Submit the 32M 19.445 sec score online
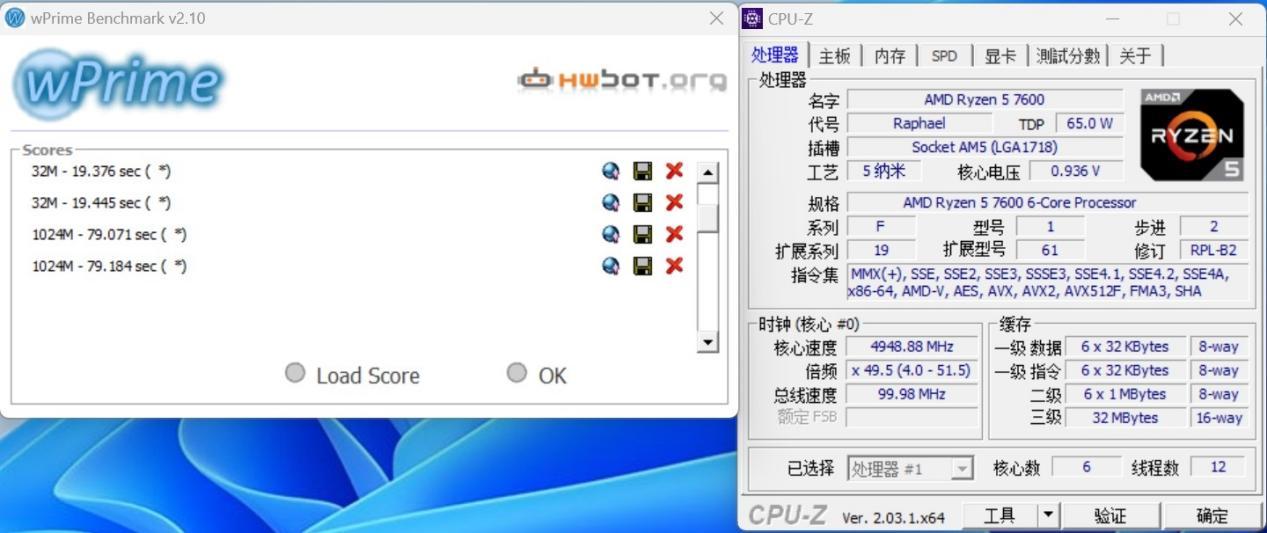The height and width of the screenshot is (533, 1267). (x=611, y=202)
